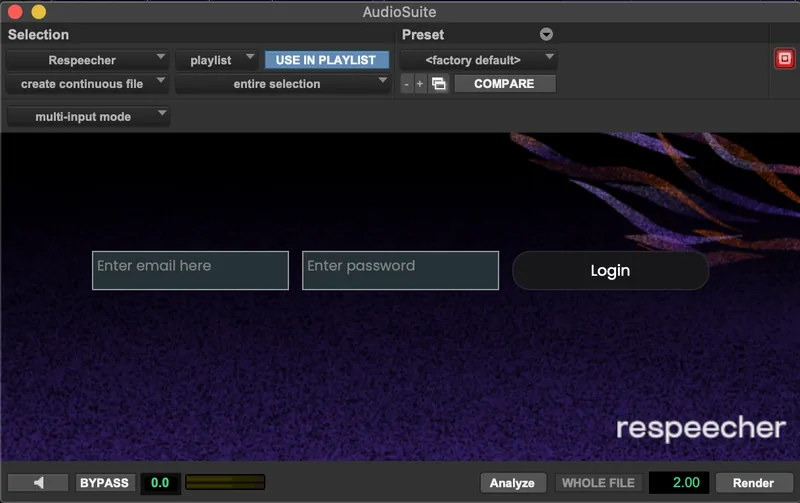Click the 2.00 handle length field
The width and height of the screenshot is (800, 503).
tap(679, 483)
